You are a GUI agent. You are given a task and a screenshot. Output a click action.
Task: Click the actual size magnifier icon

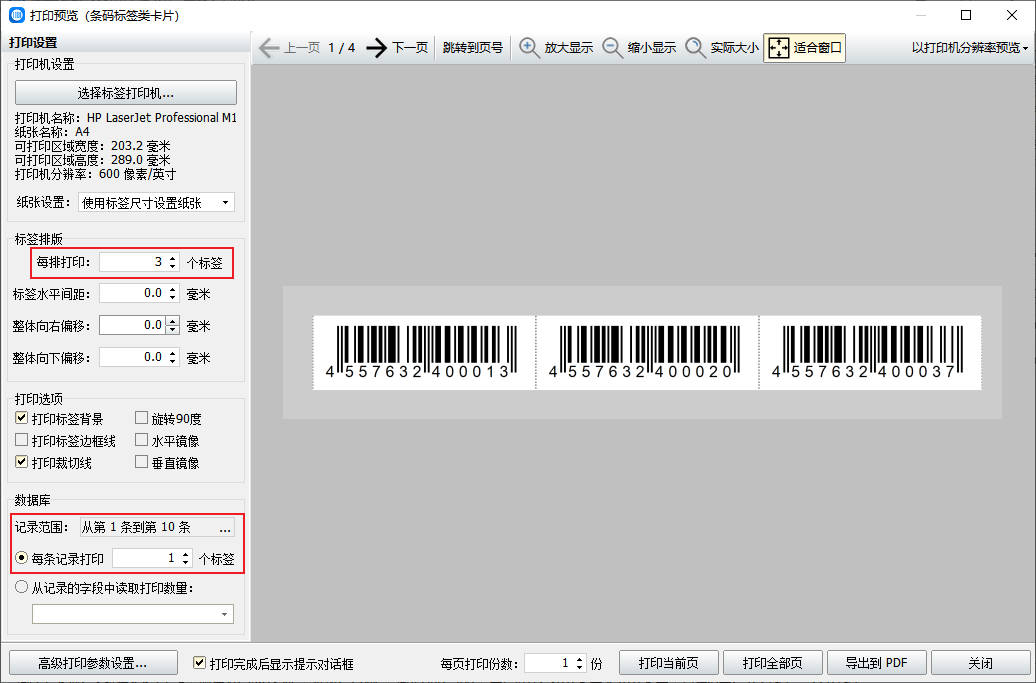click(x=695, y=48)
